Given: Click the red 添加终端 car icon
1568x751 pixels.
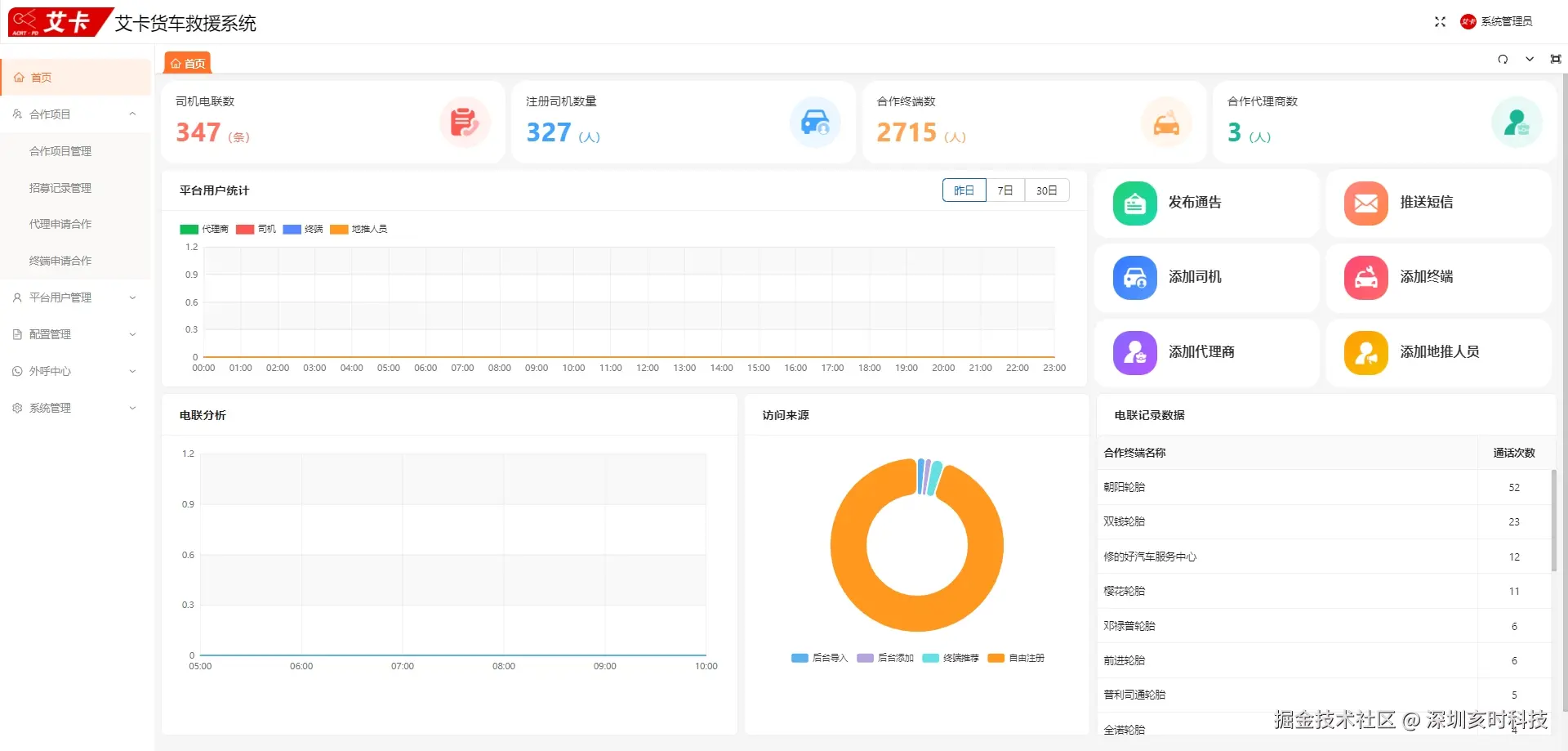Looking at the screenshot, I should (1365, 278).
